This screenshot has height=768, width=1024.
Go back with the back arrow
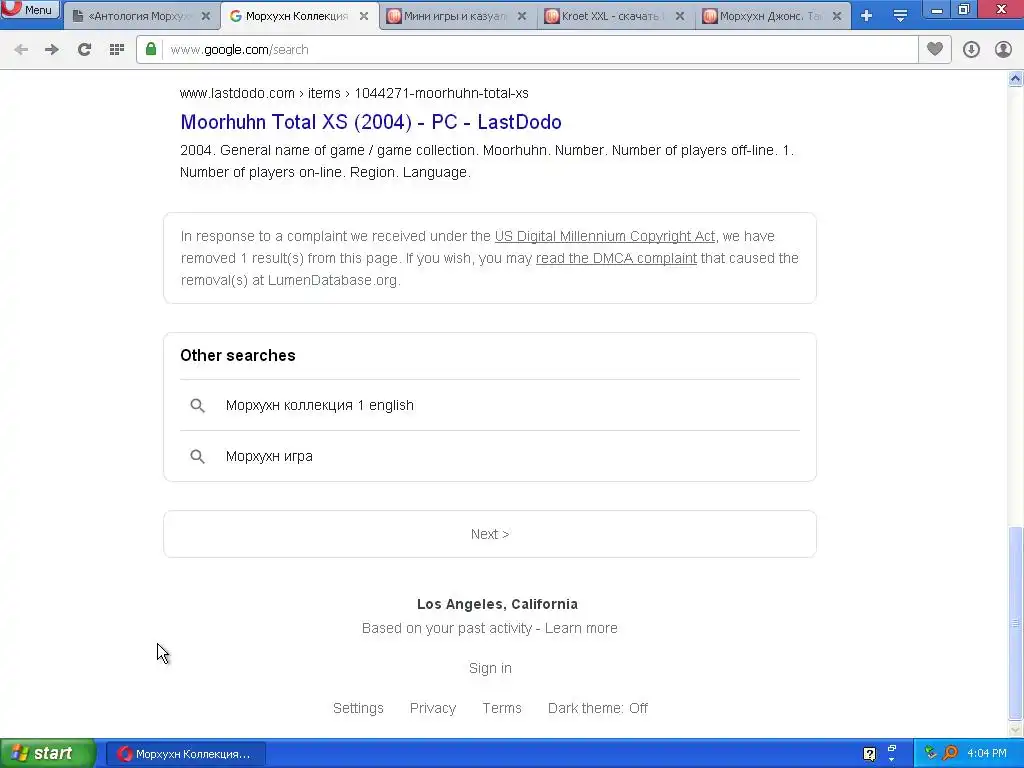tap(21, 50)
